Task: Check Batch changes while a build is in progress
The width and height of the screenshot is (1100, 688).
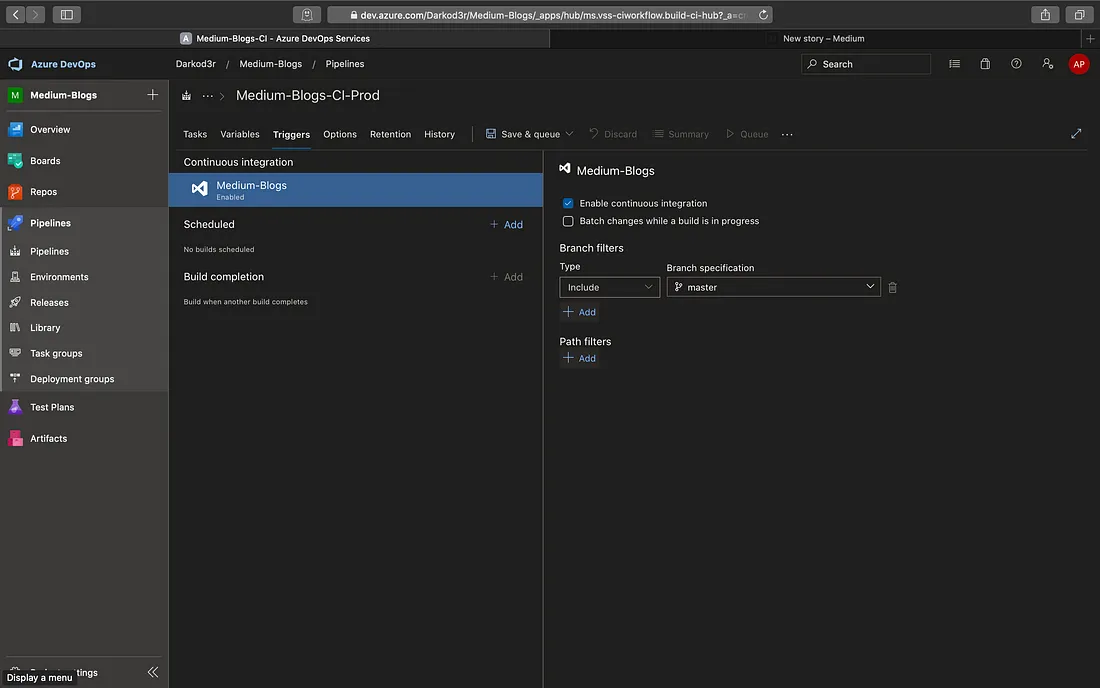Action: (568, 221)
